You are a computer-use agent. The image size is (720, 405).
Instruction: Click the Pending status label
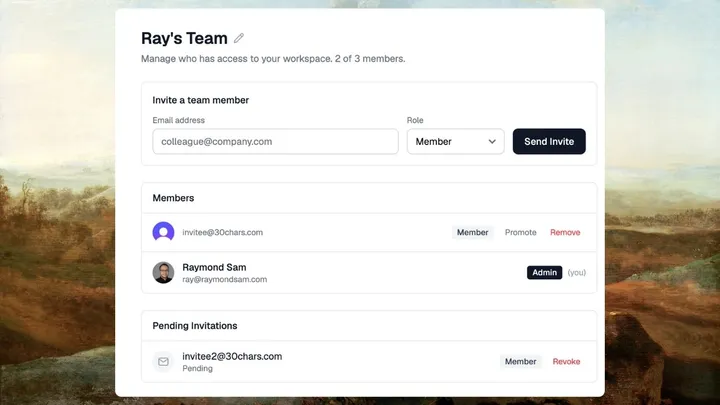[x=197, y=368]
